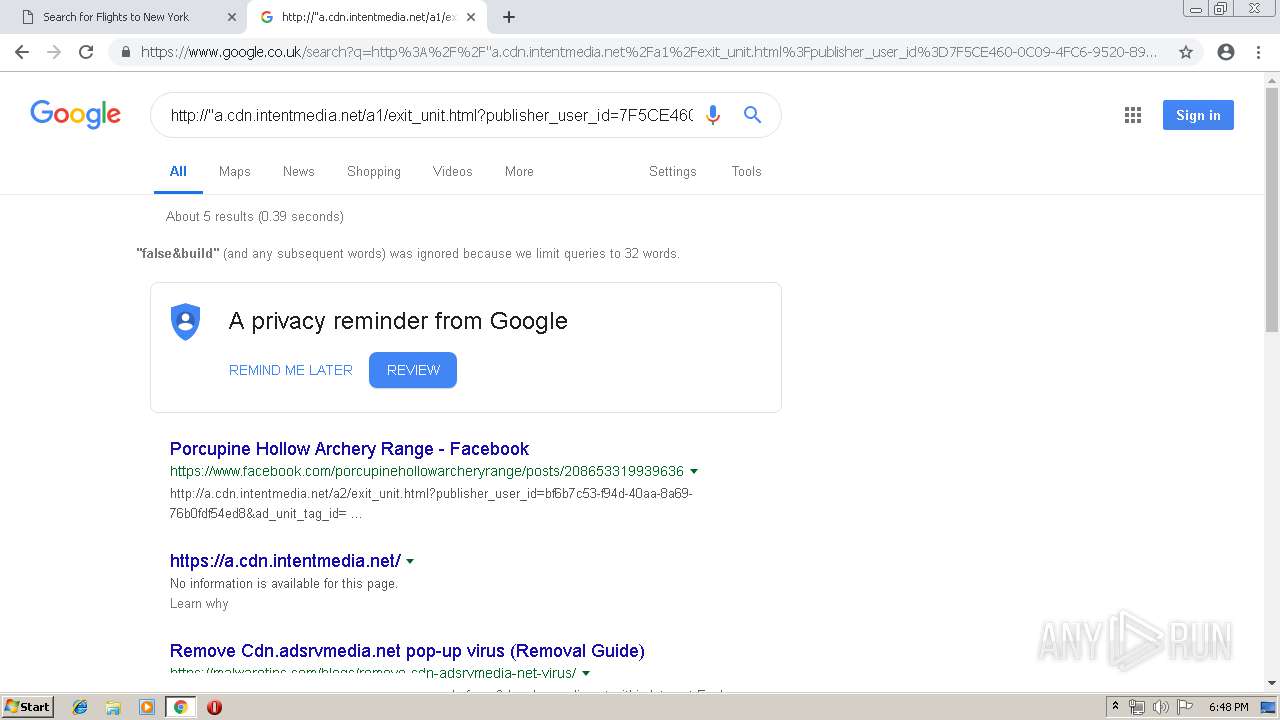1280x720 pixels.
Task: Open the https://a.cdn.intentmedia.net/ result
Action: pos(285,561)
